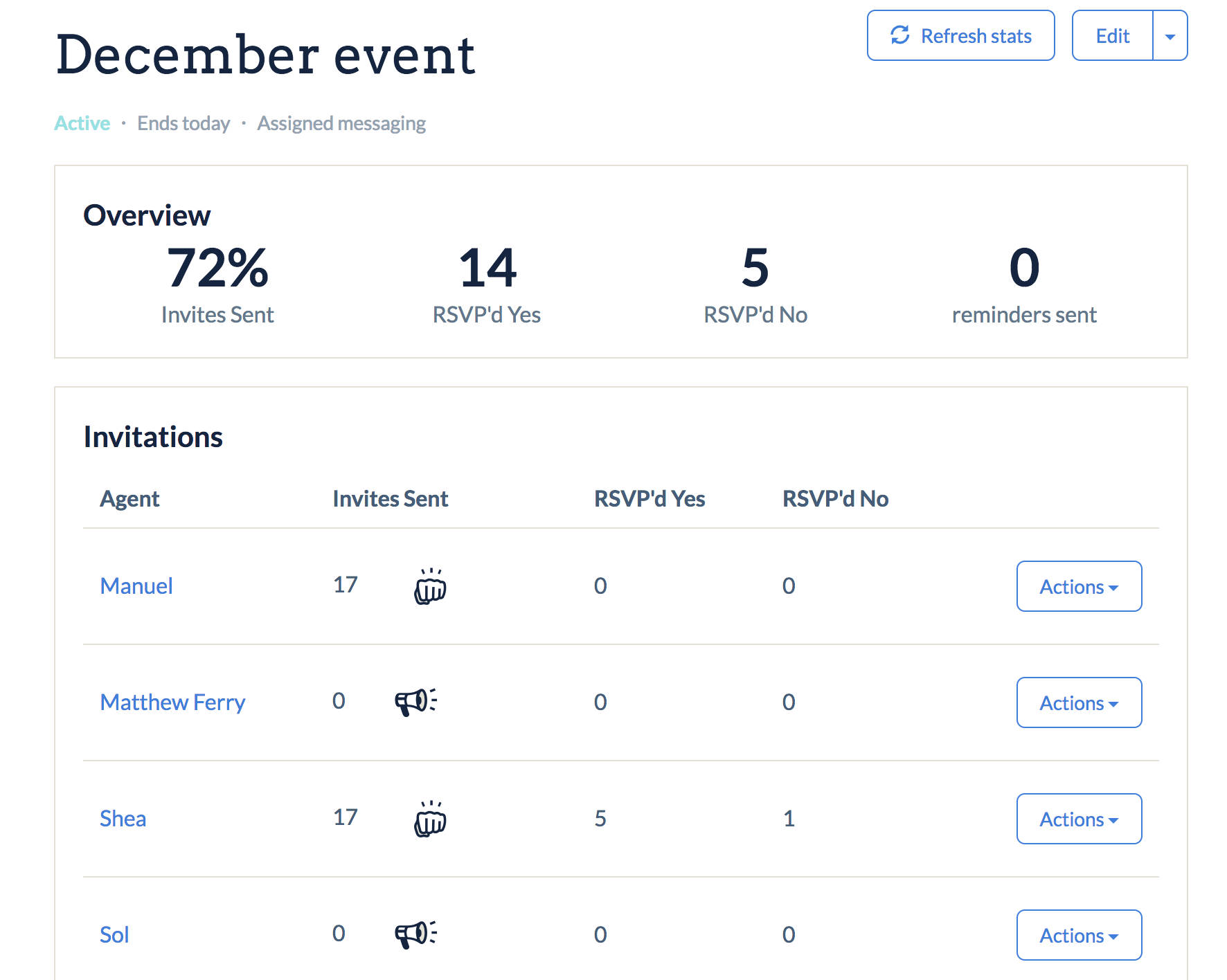Open the dropdown arrow next to Edit

coord(1170,35)
